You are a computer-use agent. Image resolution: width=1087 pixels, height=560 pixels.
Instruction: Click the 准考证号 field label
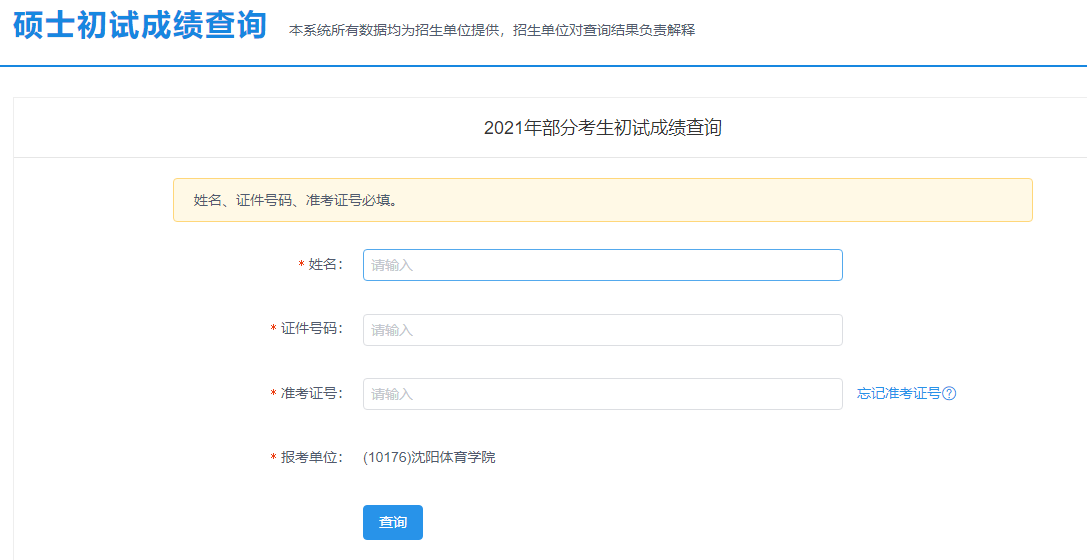click(x=310, y=394)
